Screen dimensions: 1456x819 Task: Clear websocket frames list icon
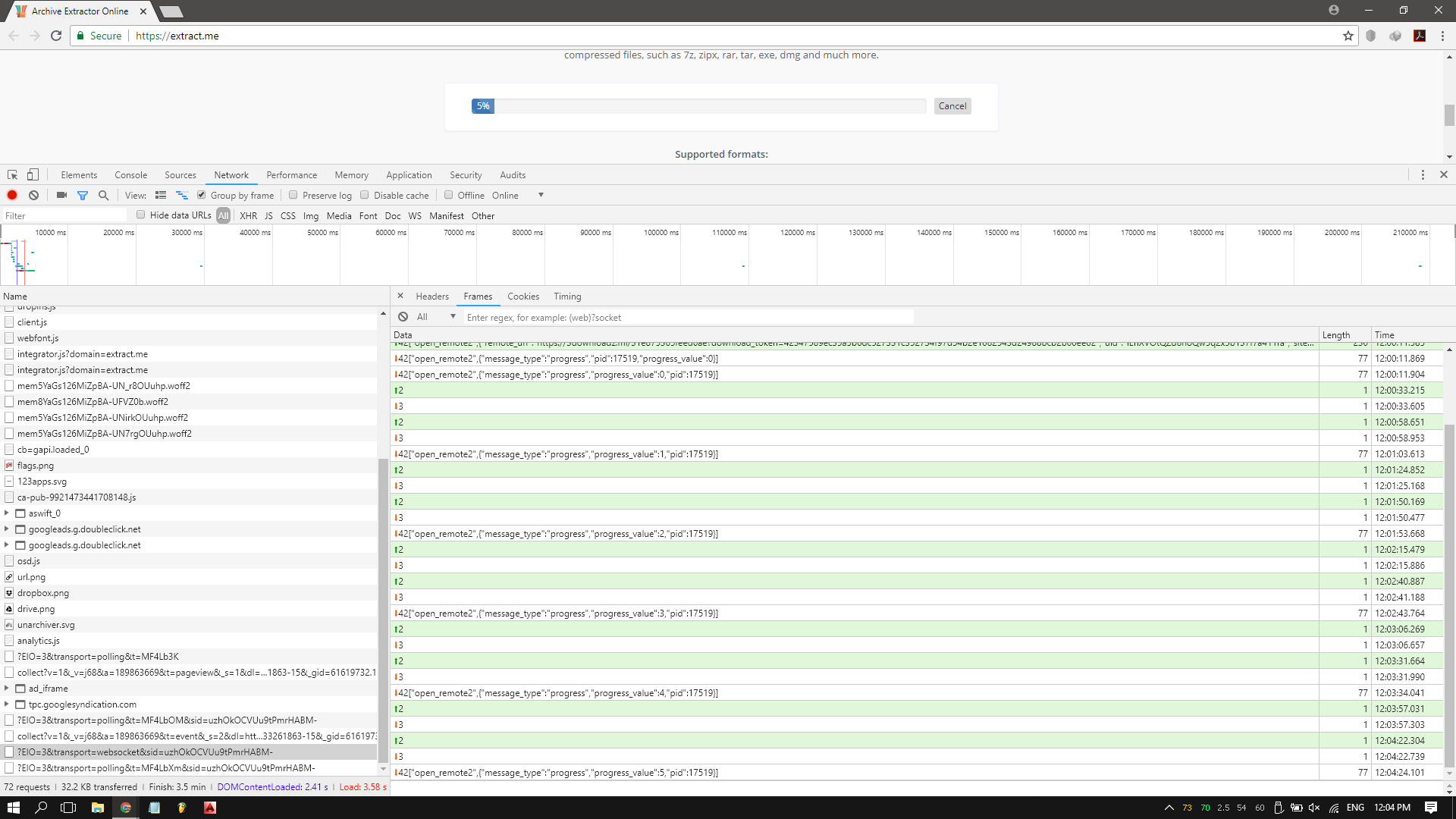[x=403, y=317]
